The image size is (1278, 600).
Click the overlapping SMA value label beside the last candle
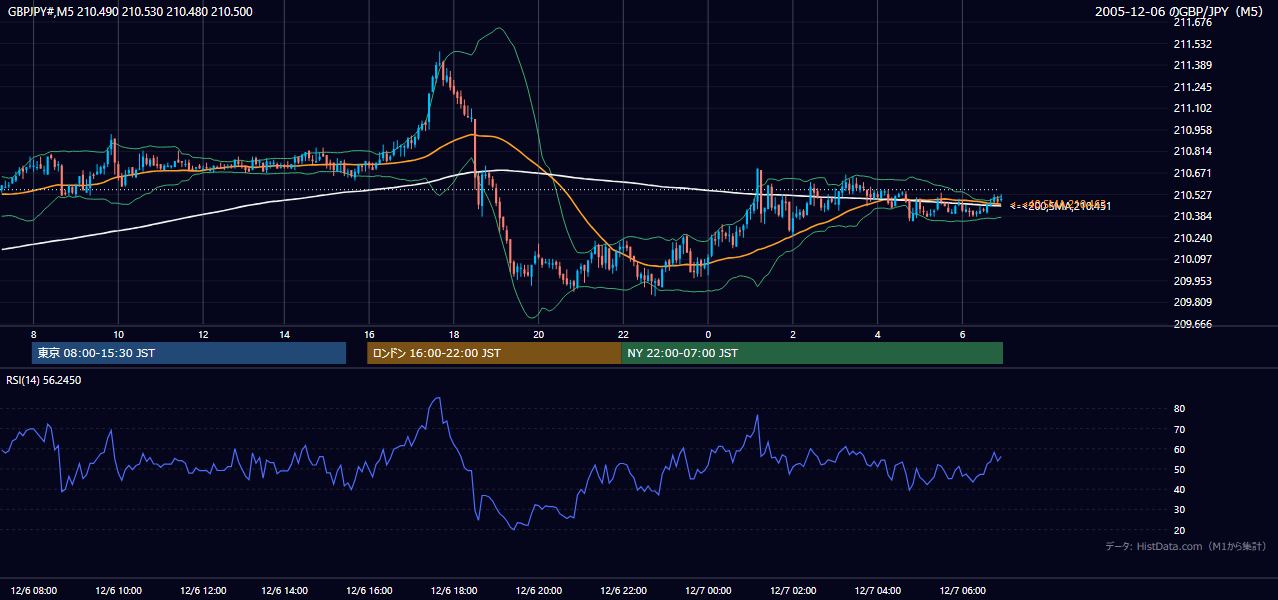(x=1060, y=205)
